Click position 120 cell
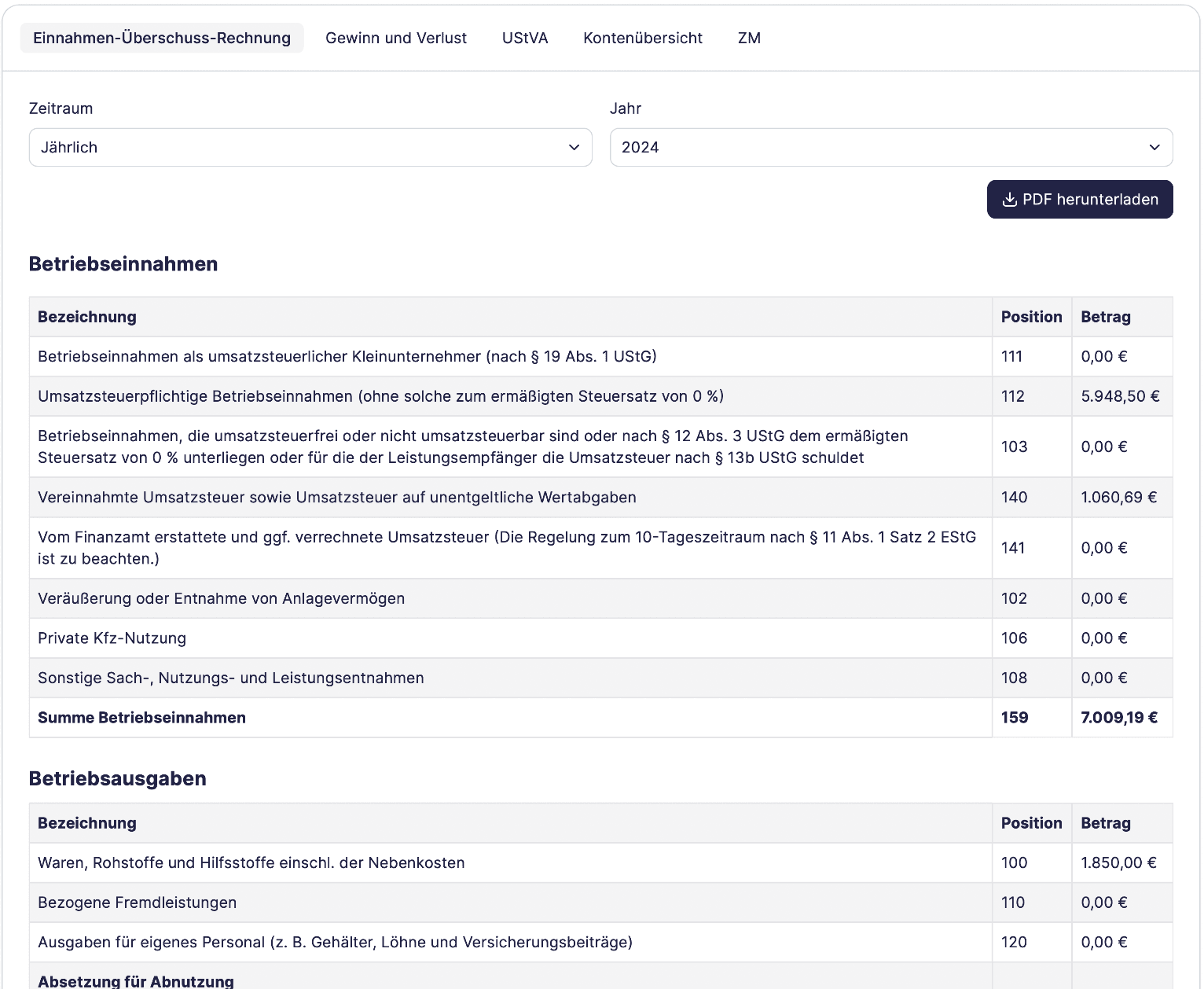The height and width of the screenshot is (989, 1204). tap(1032, 942)
